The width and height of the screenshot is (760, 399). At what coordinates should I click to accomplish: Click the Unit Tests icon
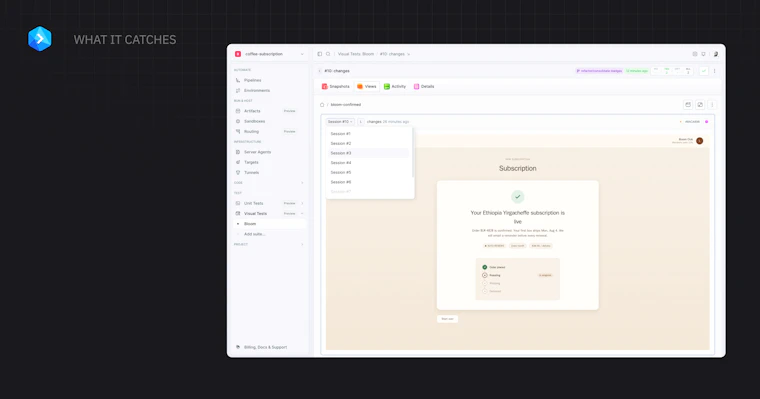click(238, 203)
